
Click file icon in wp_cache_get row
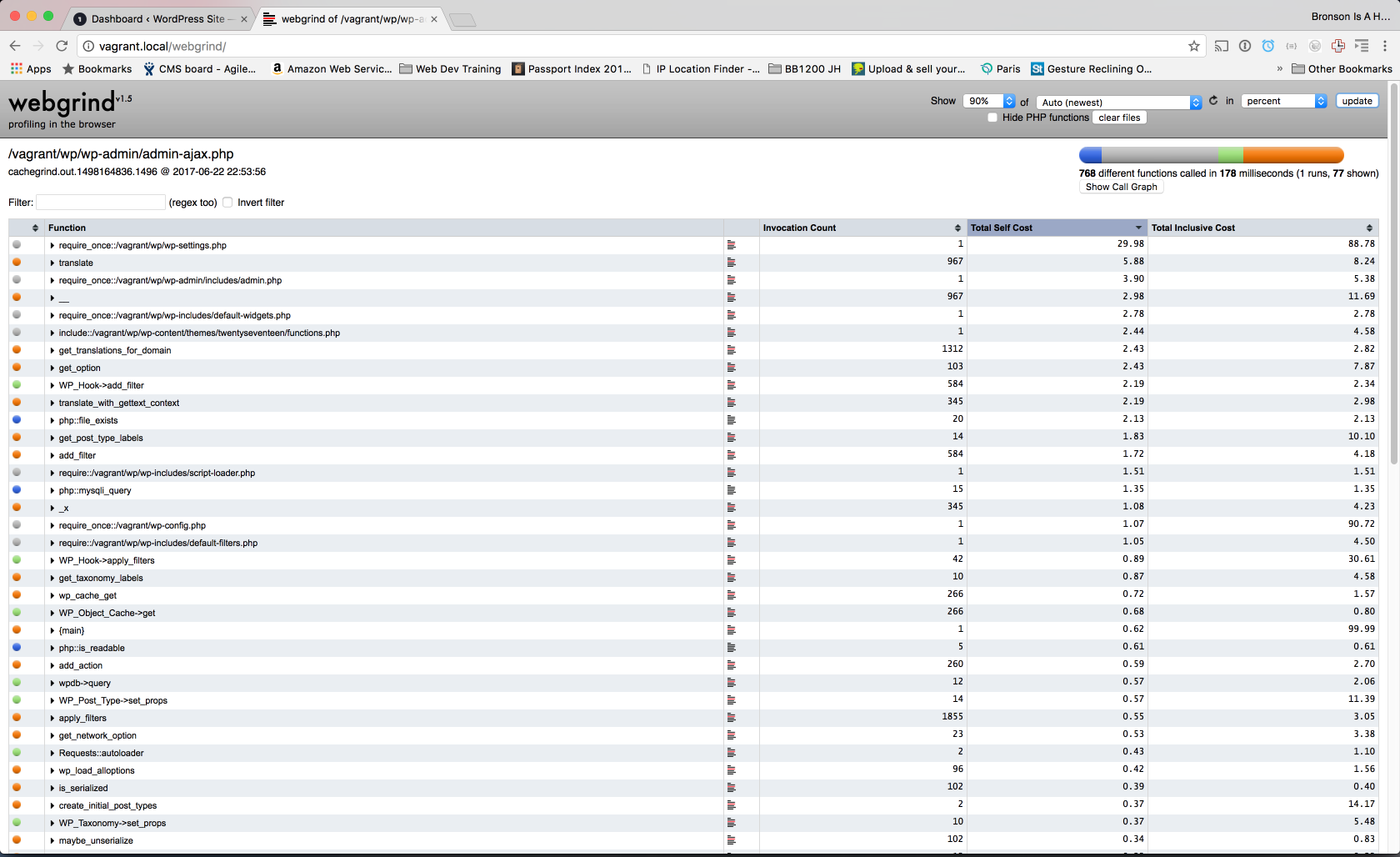[x=732, y=595]
